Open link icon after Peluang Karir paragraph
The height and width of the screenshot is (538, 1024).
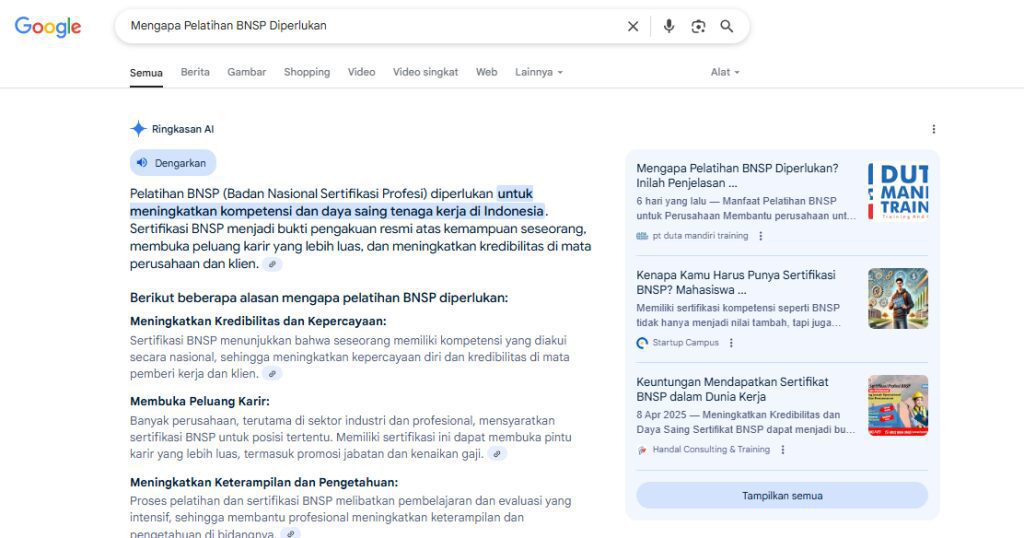[x=497, y=454]
